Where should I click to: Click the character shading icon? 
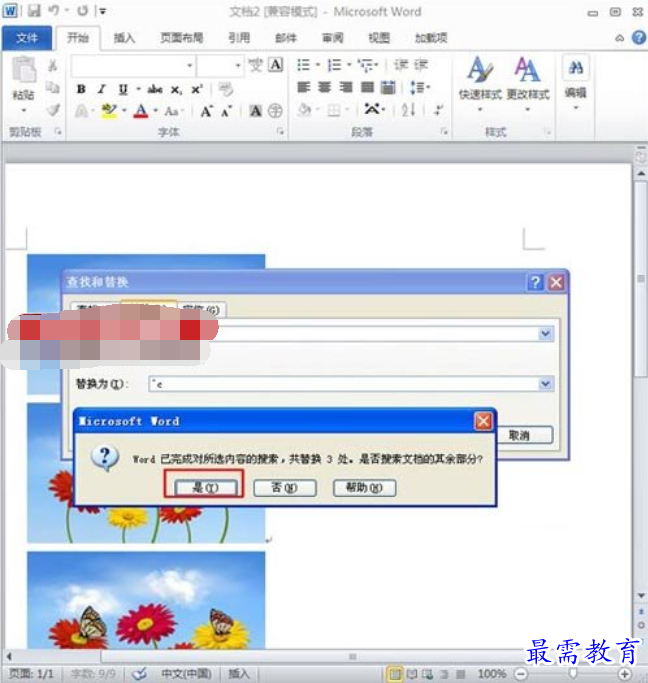point(255,111)
